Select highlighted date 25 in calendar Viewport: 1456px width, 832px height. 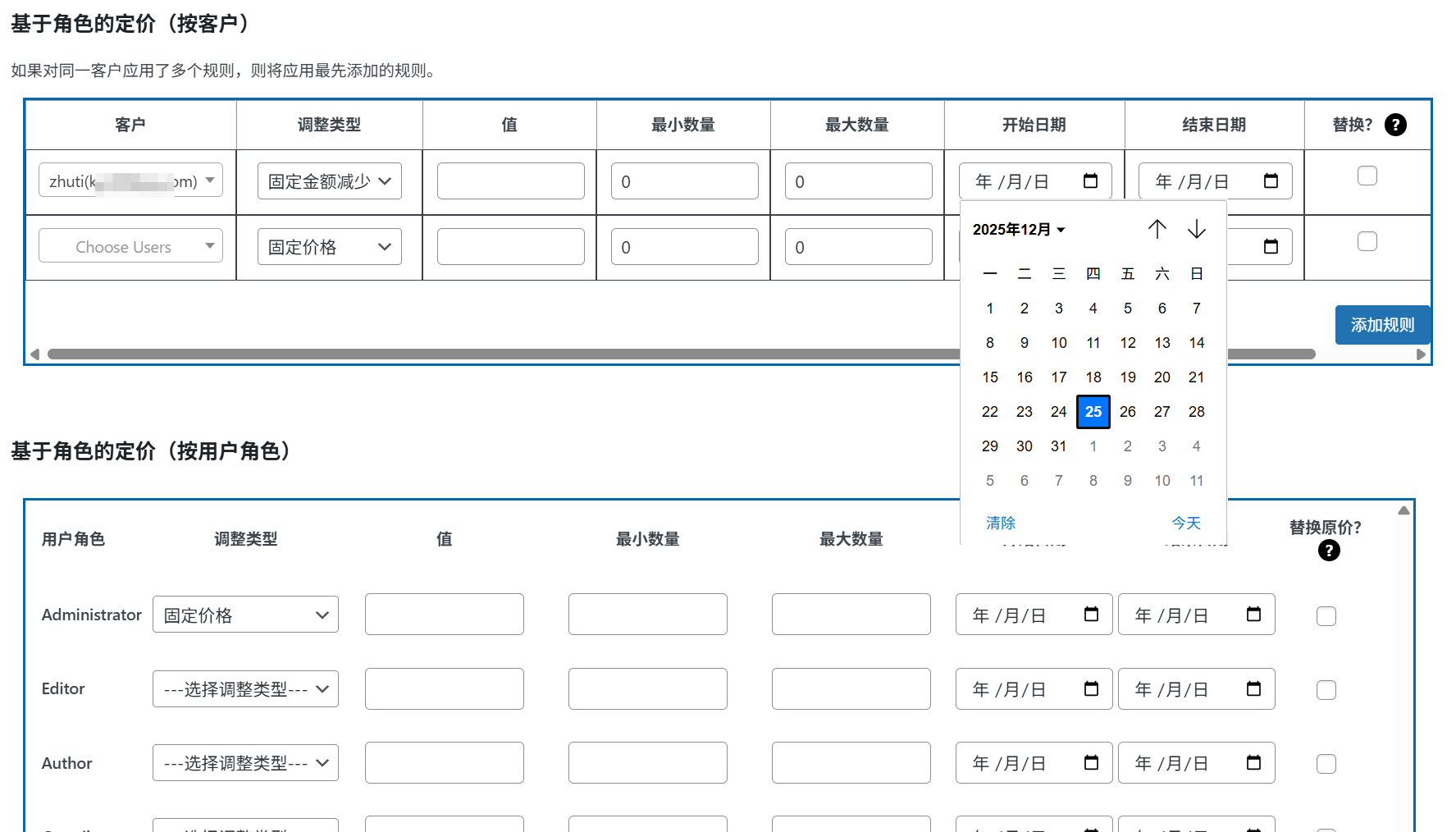pos(1093,412)
